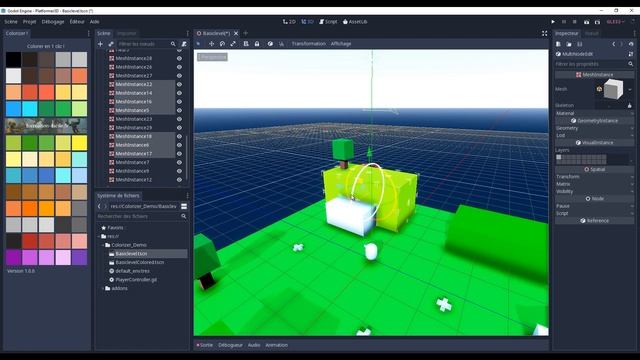This screenshot has height=360, width=640.
Task: Expand the Matrix section
Action: click(594, 184)
